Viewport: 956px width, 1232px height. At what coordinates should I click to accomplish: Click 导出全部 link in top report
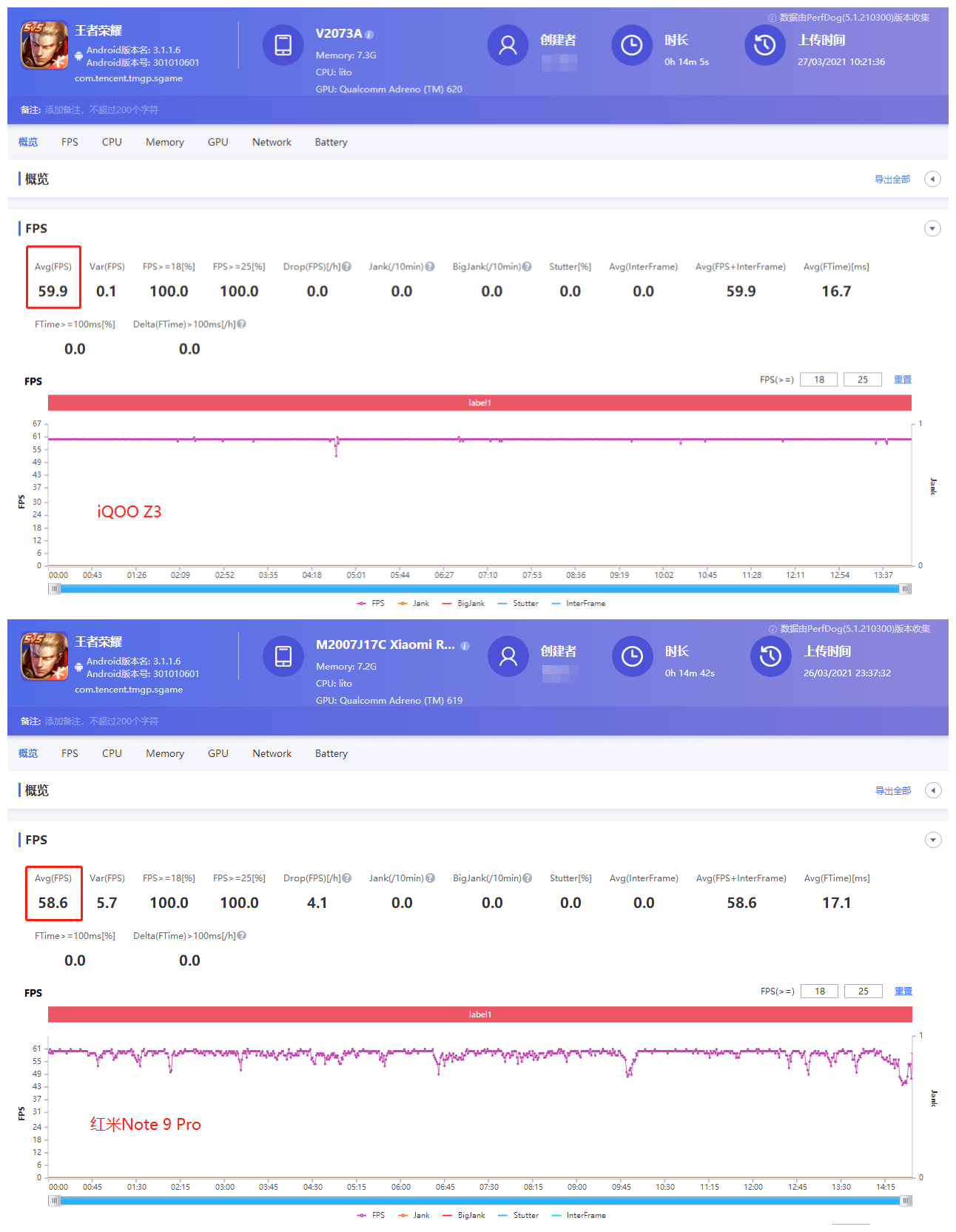[892, 179]
